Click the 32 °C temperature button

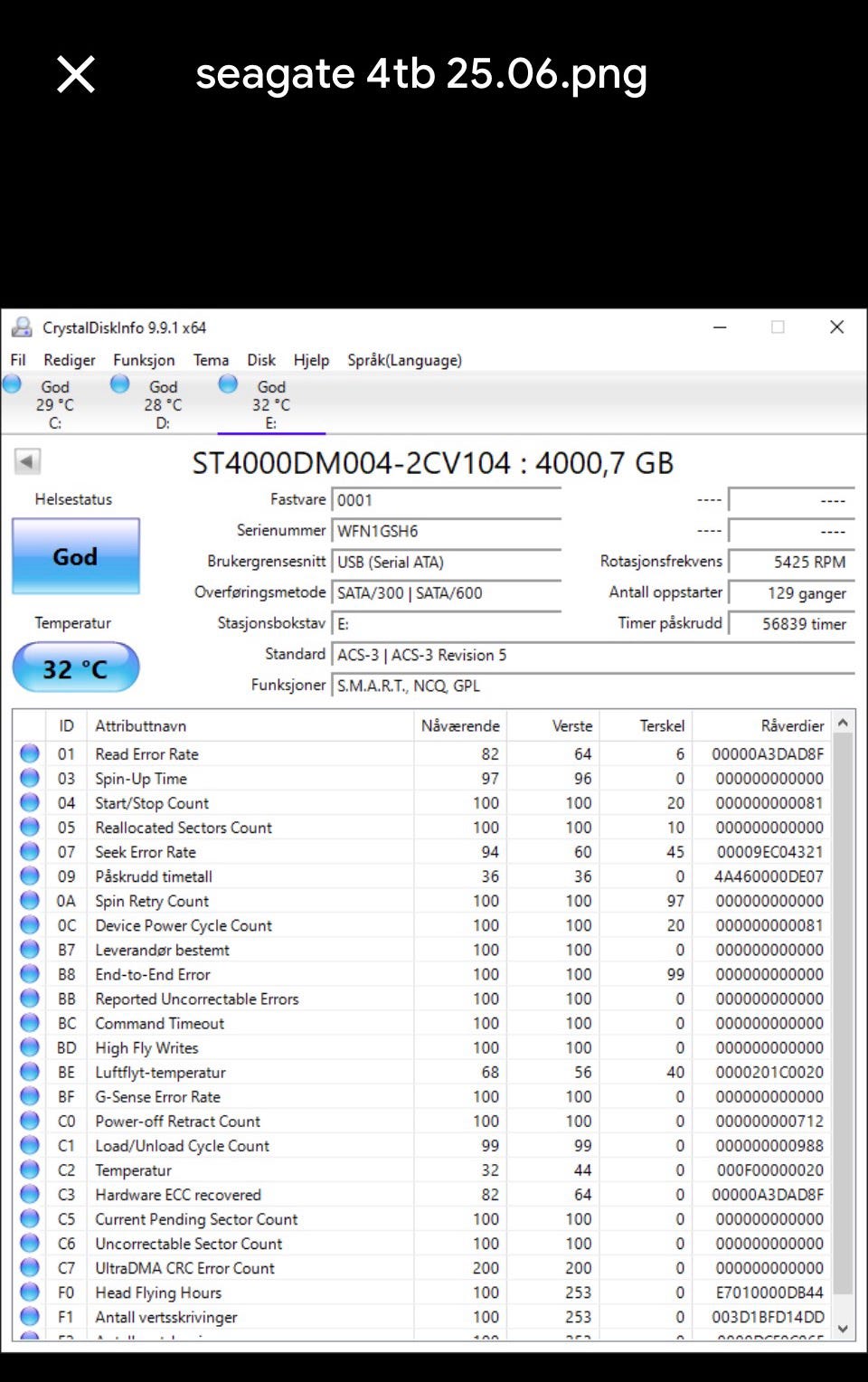(x=76, y=668)
